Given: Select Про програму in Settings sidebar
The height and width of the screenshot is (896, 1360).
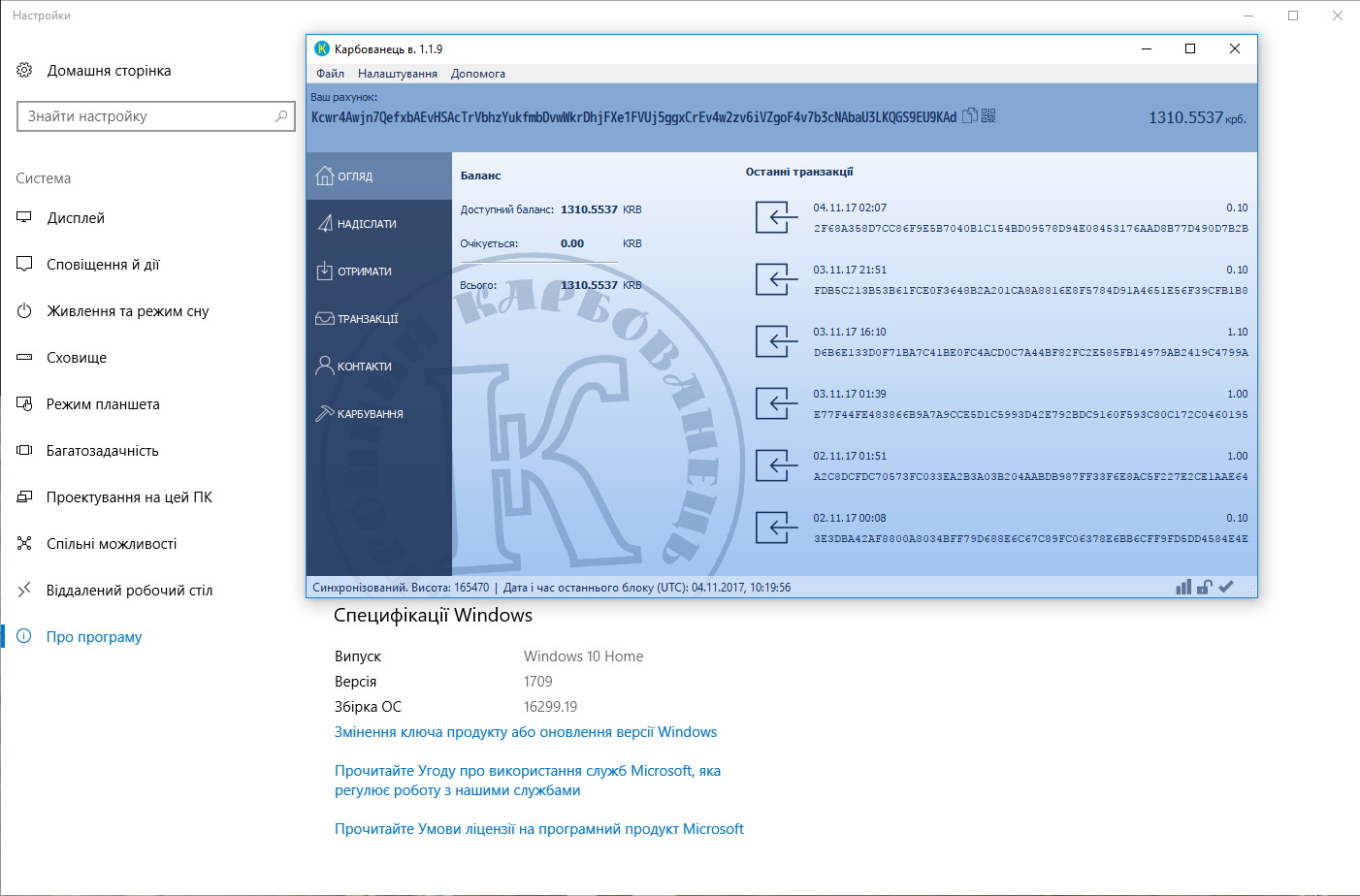Looking at the screenshot, I should point(94,637).
